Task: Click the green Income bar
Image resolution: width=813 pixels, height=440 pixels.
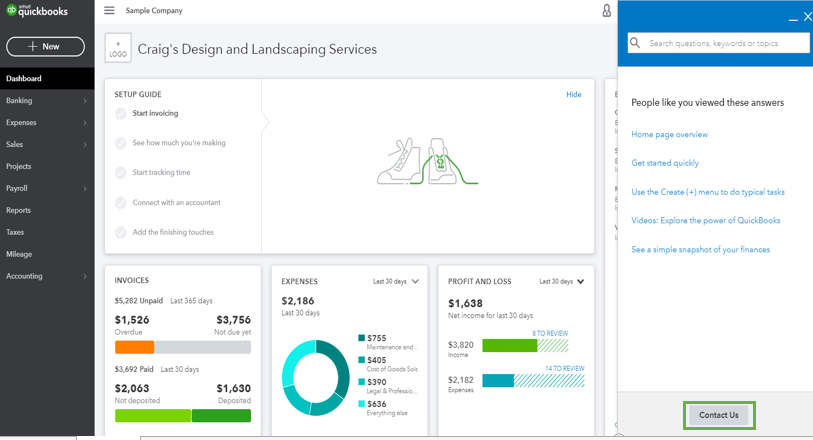Action: click(x=510, y=345)
